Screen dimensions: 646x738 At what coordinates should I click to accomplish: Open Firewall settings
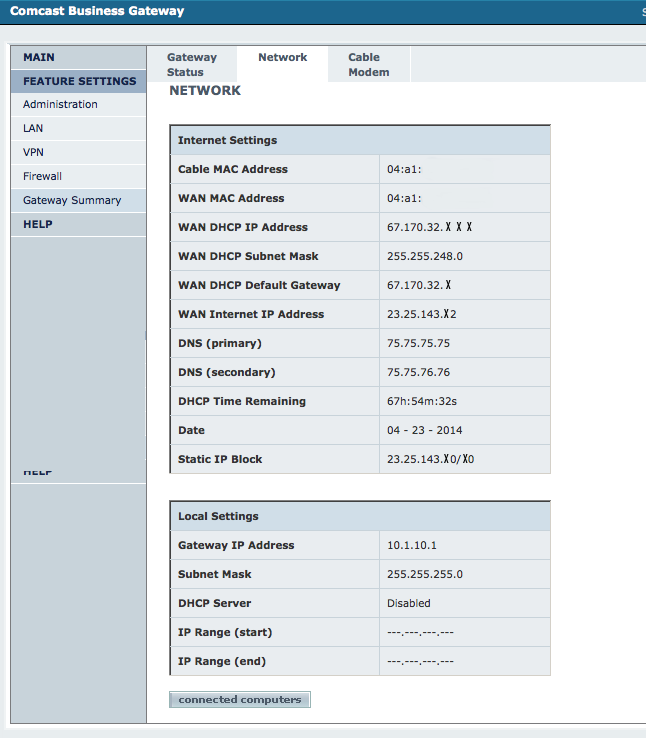pyautogui.click(x=78, y=176)
